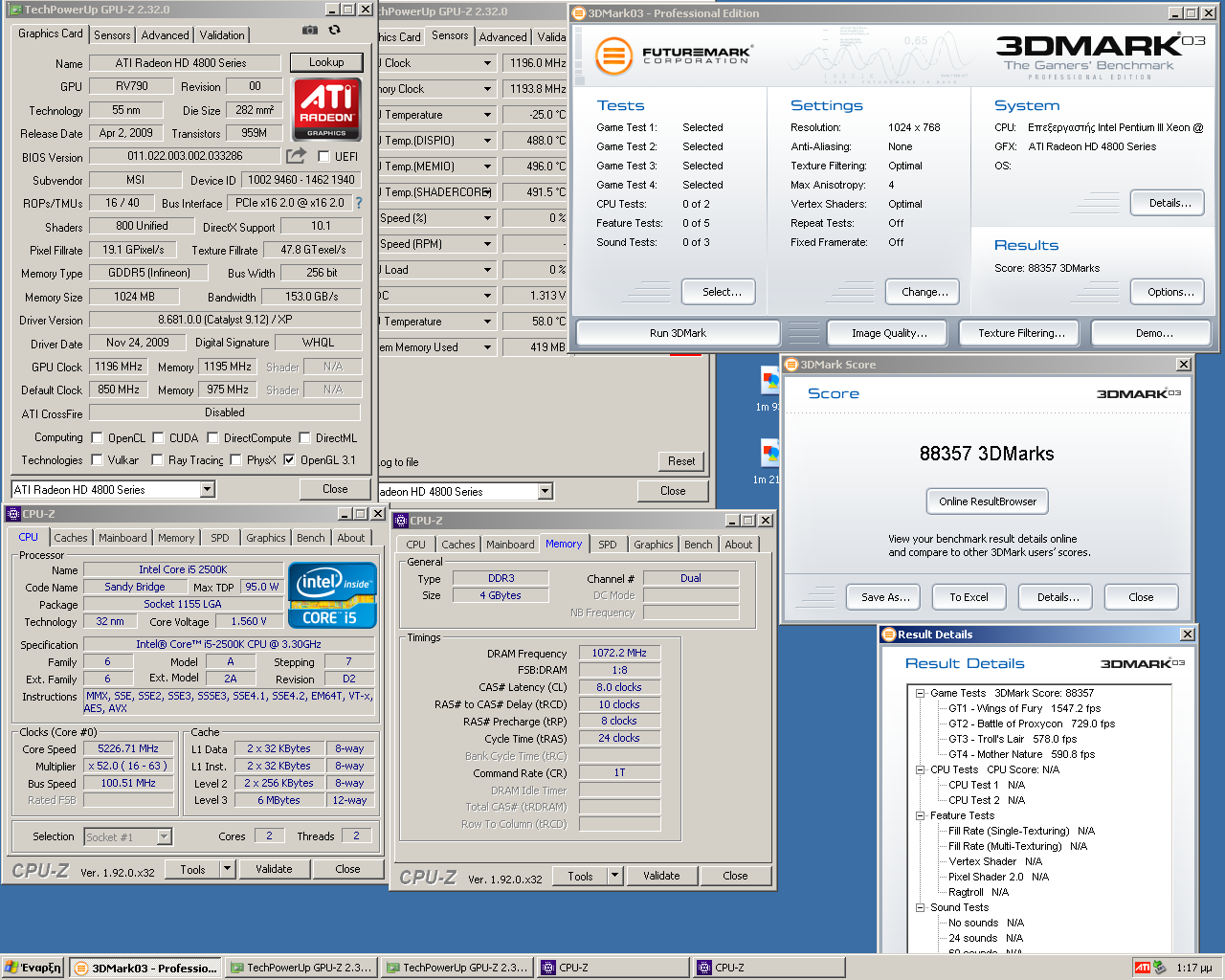Switch to the GPU-Z Advanced tab in front window

point(165,35)
